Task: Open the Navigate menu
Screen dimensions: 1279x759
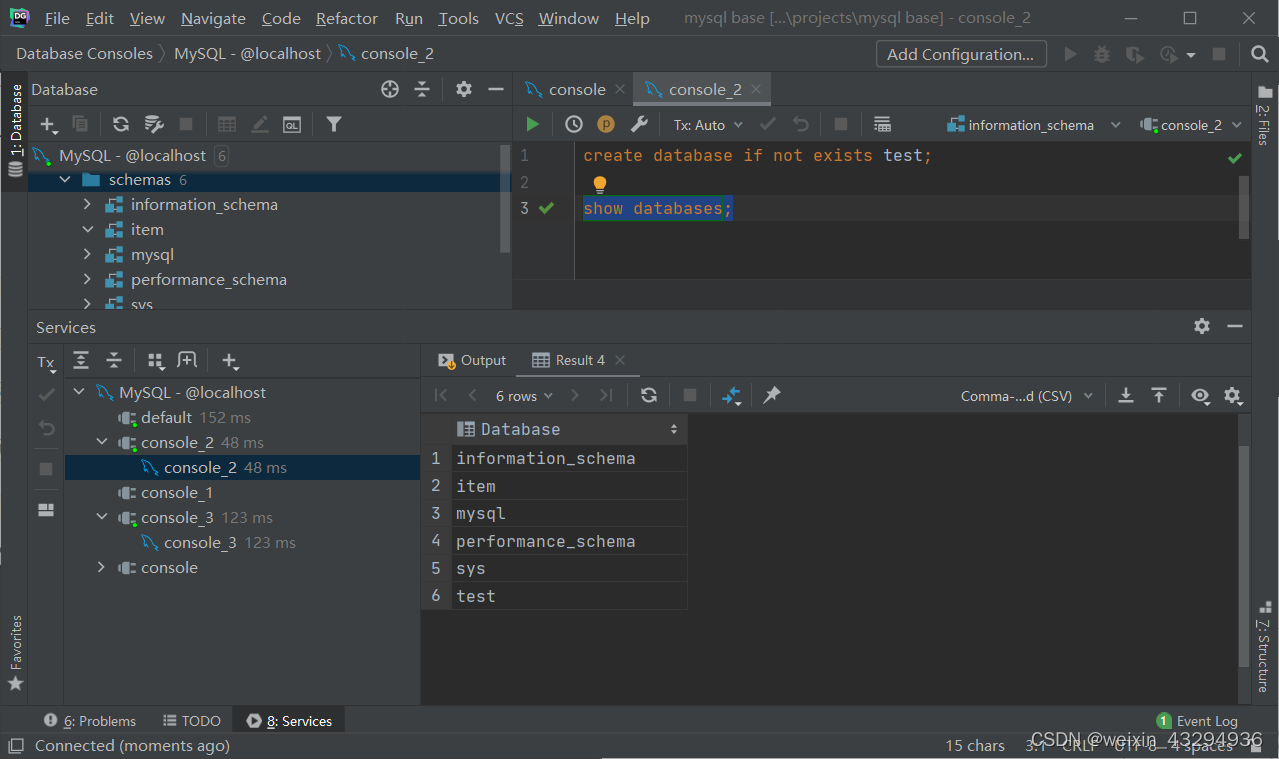Action: [x=213, y=18]
